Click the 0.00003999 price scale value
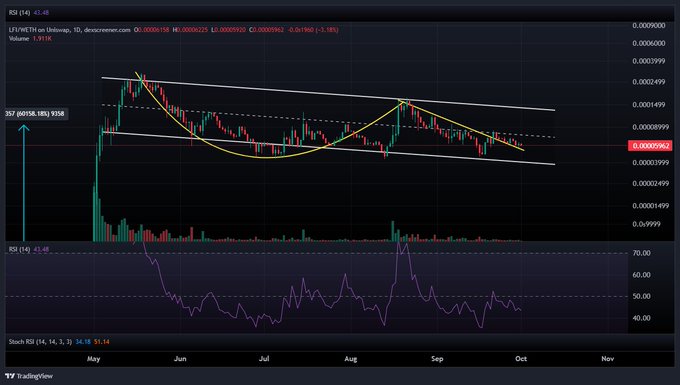Screen dimensions: 680x385 tap(651, 163)
